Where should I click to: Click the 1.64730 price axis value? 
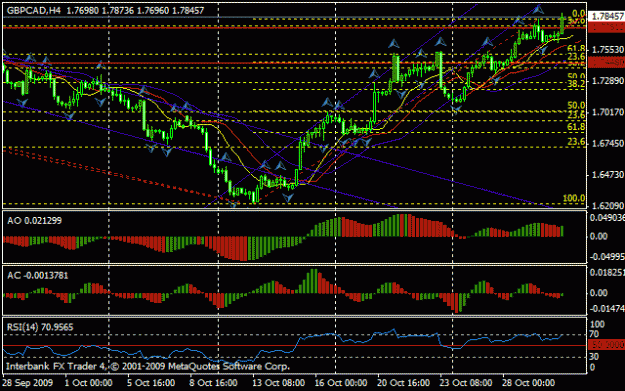(608, 175)
